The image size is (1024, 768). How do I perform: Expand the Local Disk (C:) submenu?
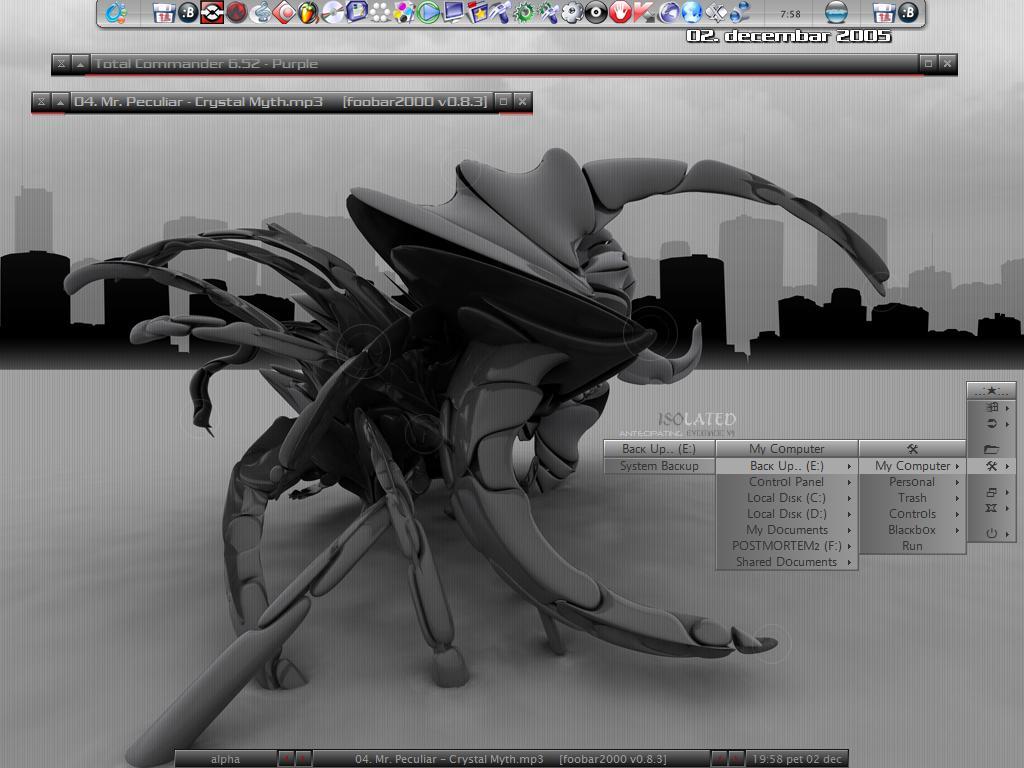pyautogui.click(x=787, y=498)
